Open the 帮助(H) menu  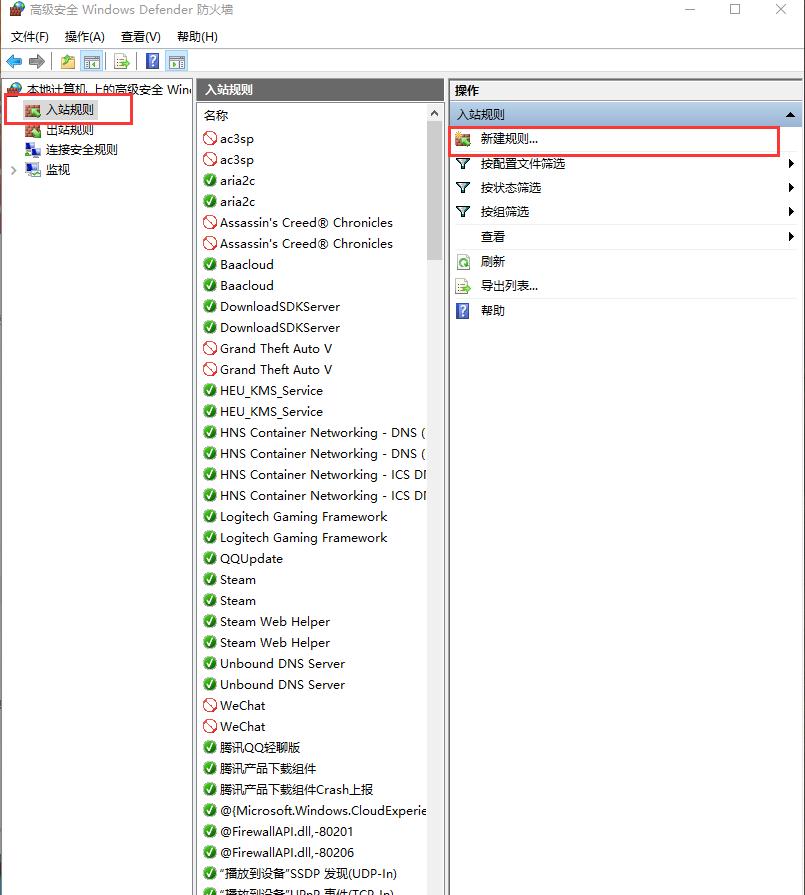tap(197, 37)
